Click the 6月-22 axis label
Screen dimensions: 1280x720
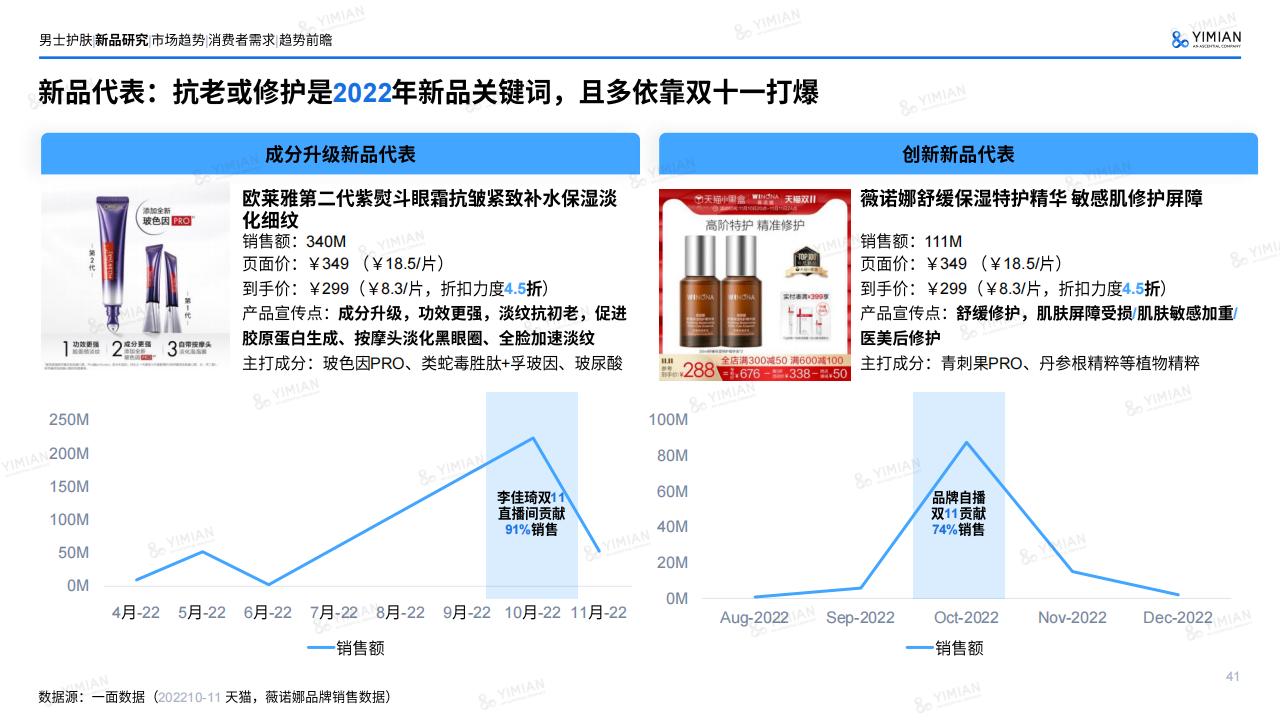(267, 612)
